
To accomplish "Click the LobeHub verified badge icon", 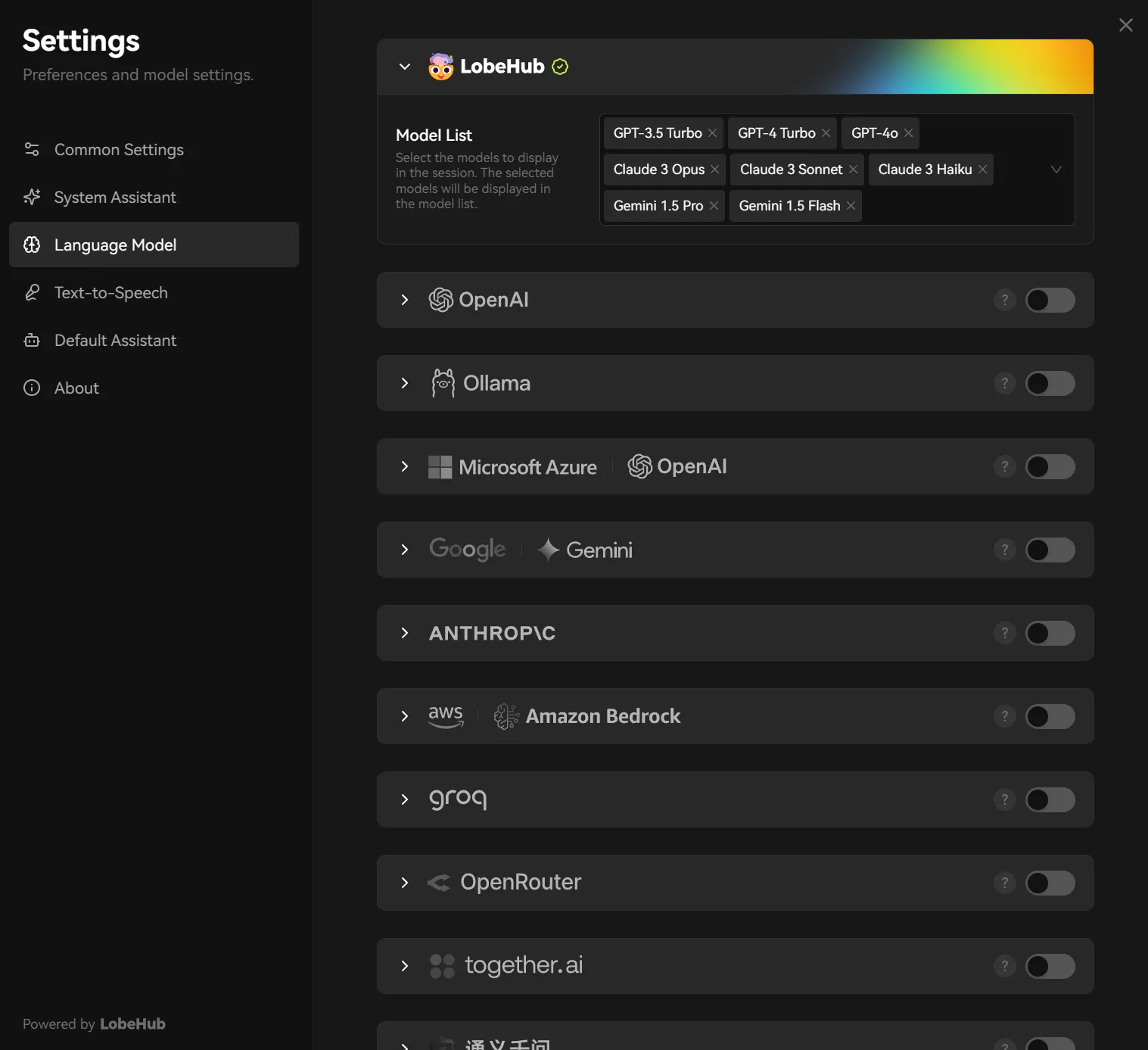I will tap(560, 67).
